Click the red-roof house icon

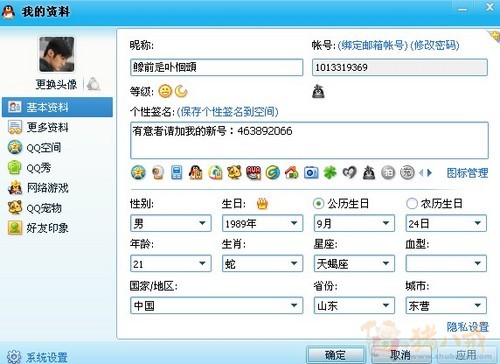[x=292, y=173]
